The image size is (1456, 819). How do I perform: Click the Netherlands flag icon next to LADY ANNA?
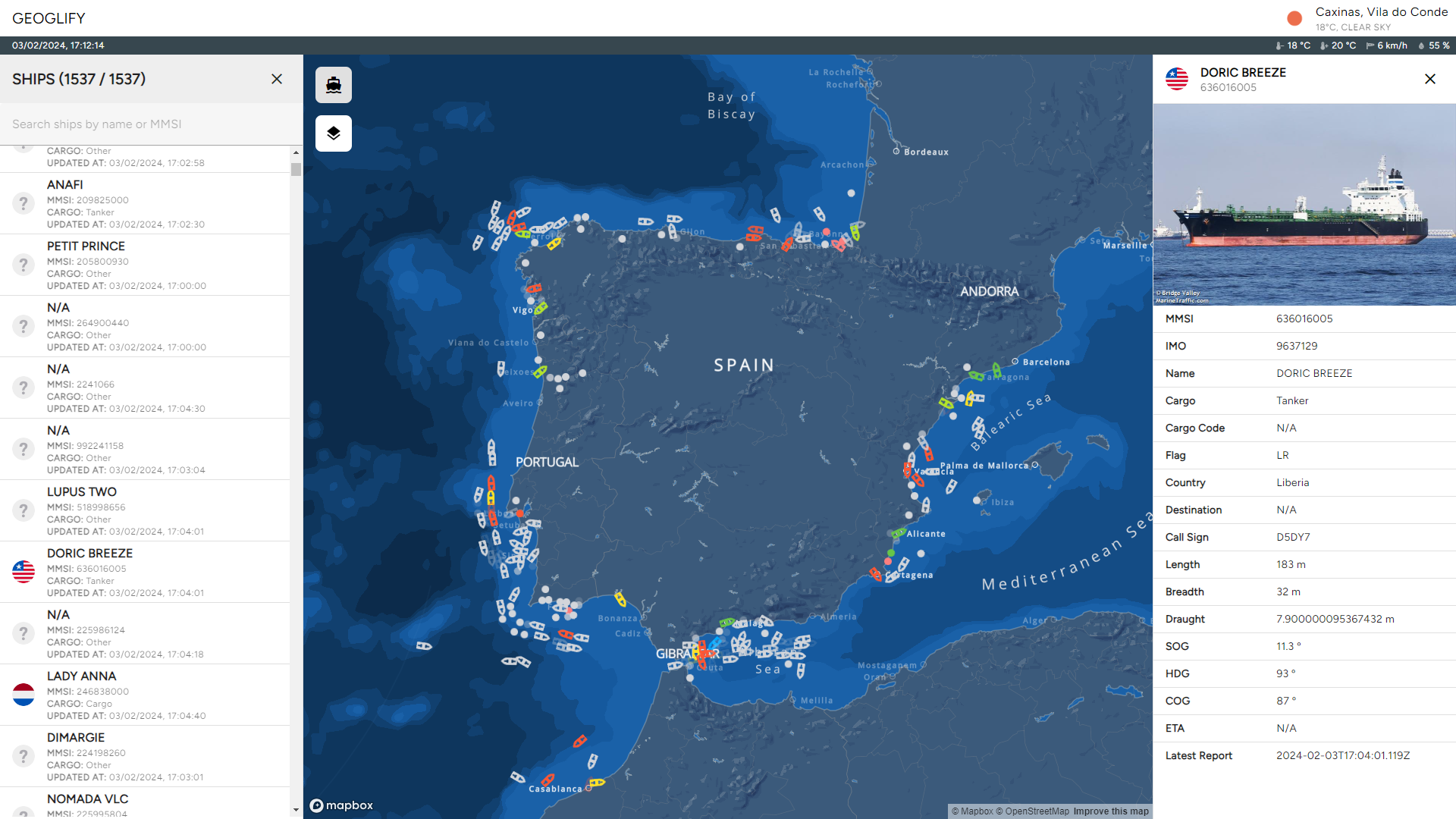pos(24,695)
